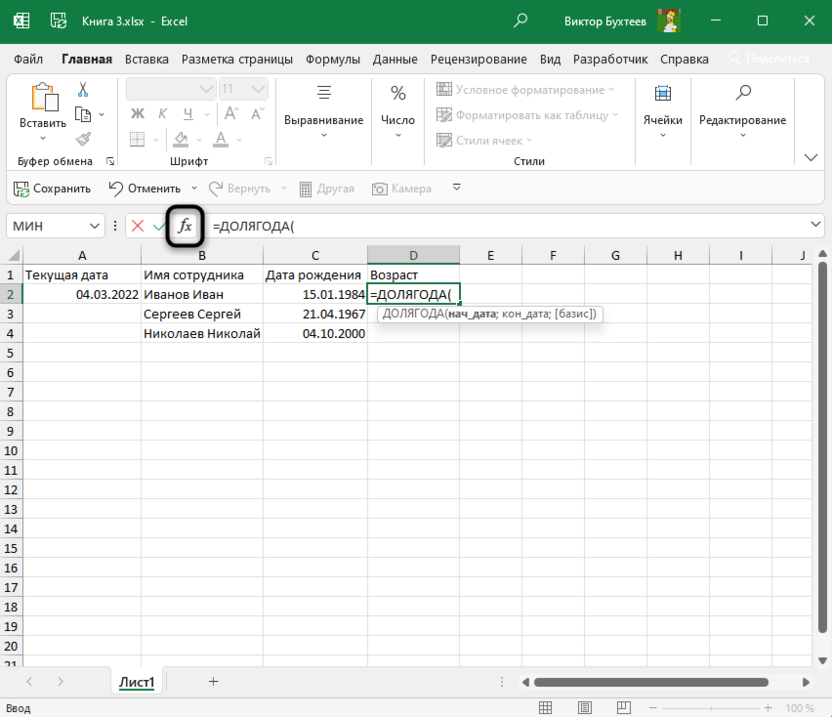Click cell with Сергеев Сергей
Image resolution: width=832 pixels, height=717 pixels.
click(202, 314)
